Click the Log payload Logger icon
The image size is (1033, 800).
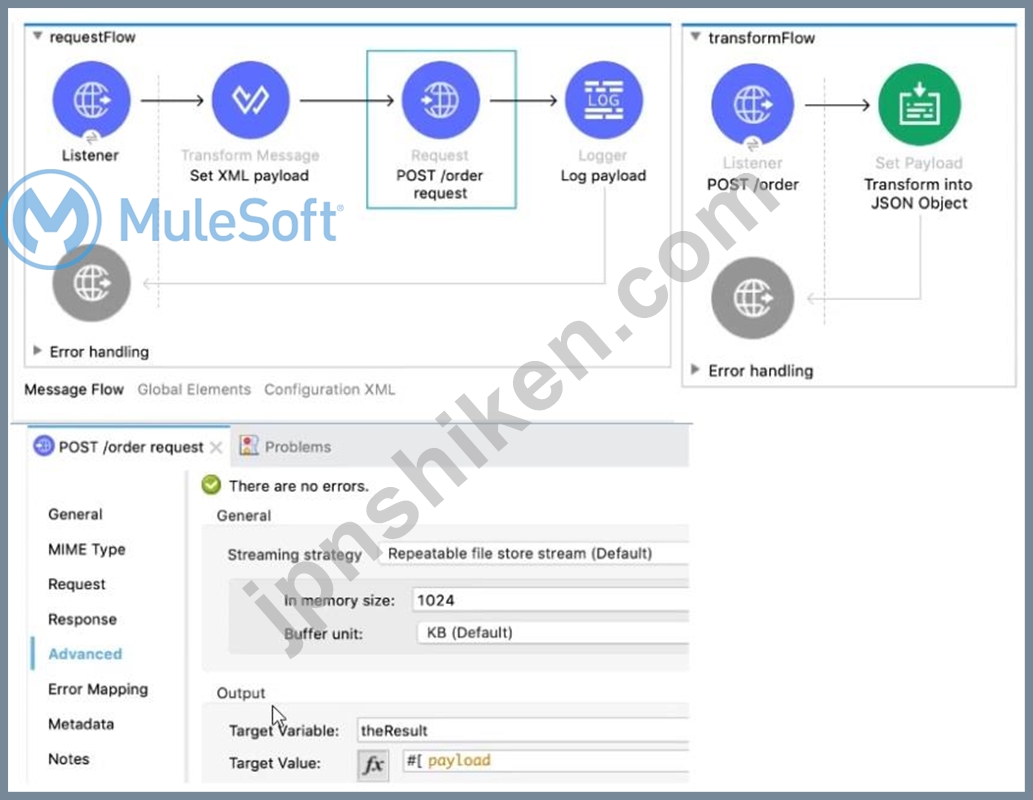603,100
